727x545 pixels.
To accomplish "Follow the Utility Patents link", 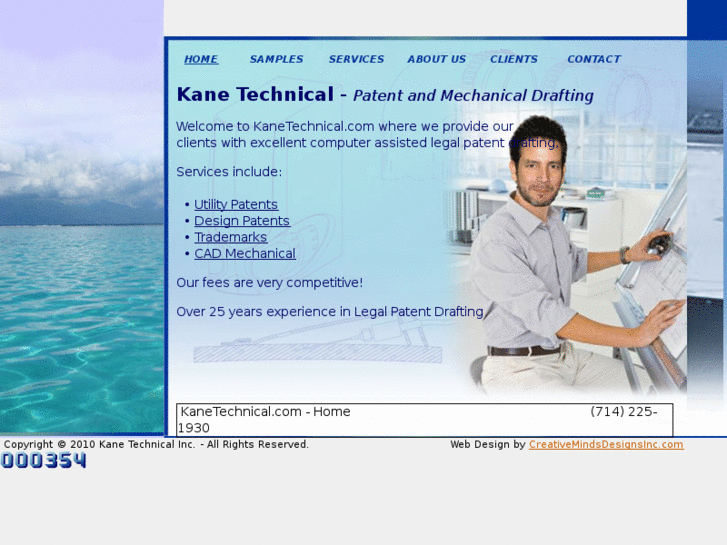I will click(x=236, y=205).
